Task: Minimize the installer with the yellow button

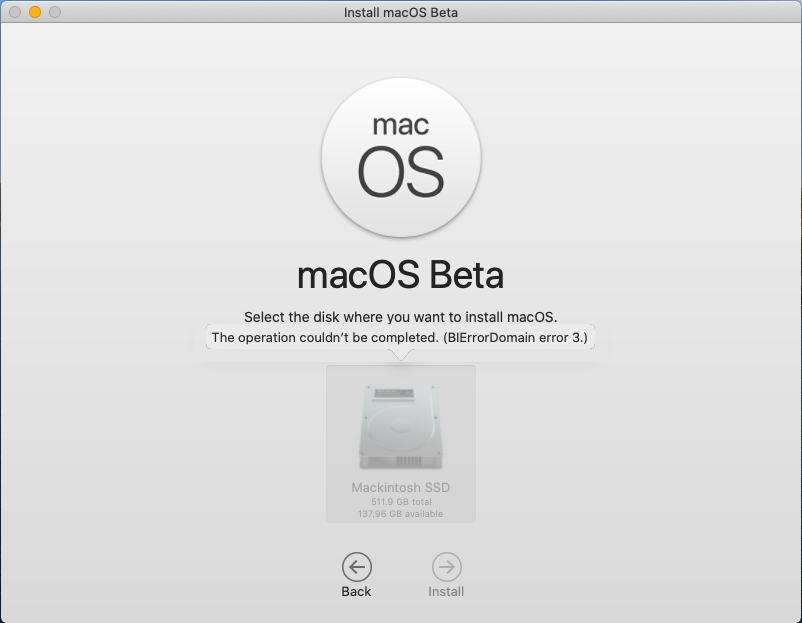Action: click(x=35, y=12)
